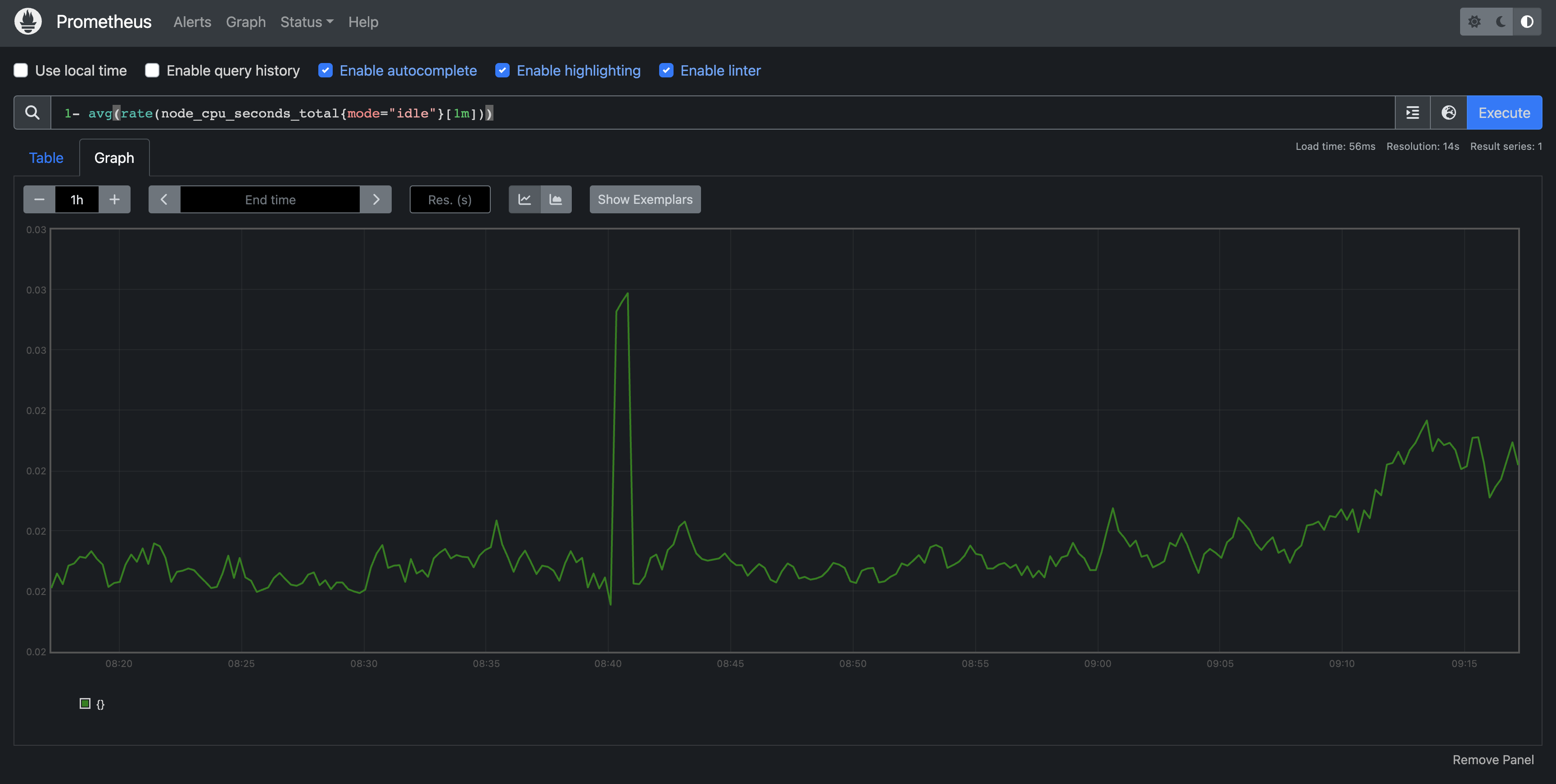Enable query history checkbox
1556x784 pixels.
tap(152, 71)
